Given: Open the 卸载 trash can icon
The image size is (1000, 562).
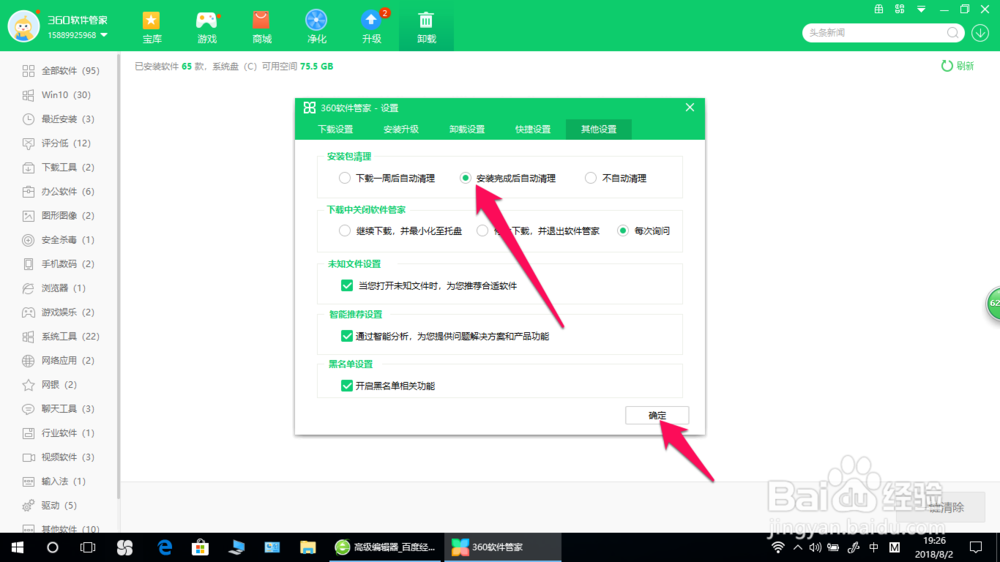Looking at the screenshot, I should click(426, 20).
